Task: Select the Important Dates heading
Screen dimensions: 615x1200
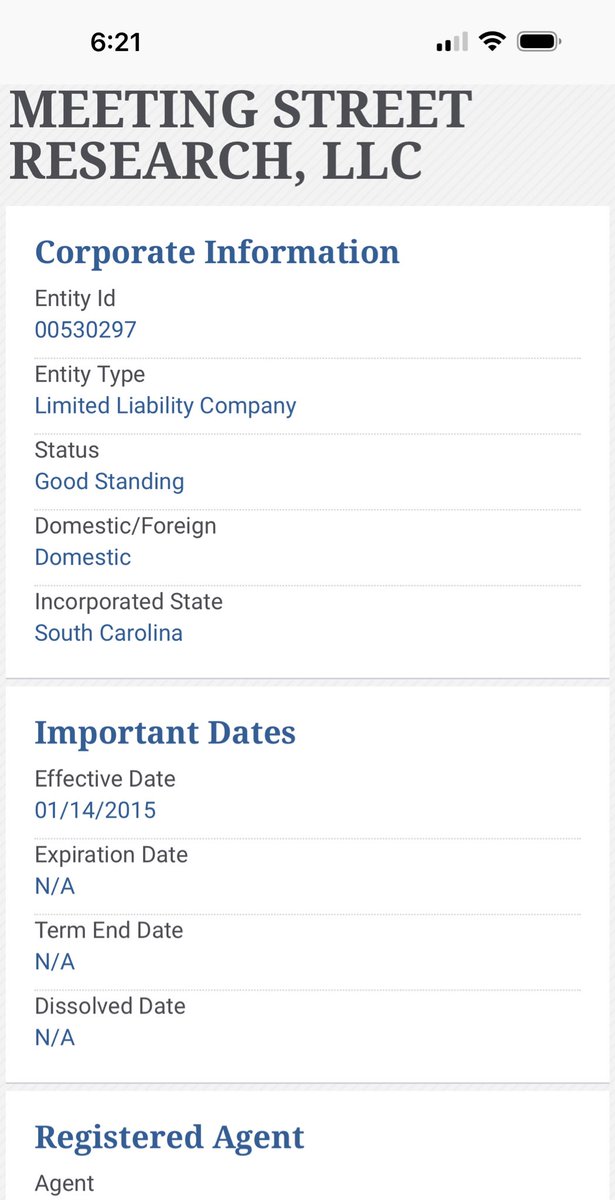Action: 165,732
